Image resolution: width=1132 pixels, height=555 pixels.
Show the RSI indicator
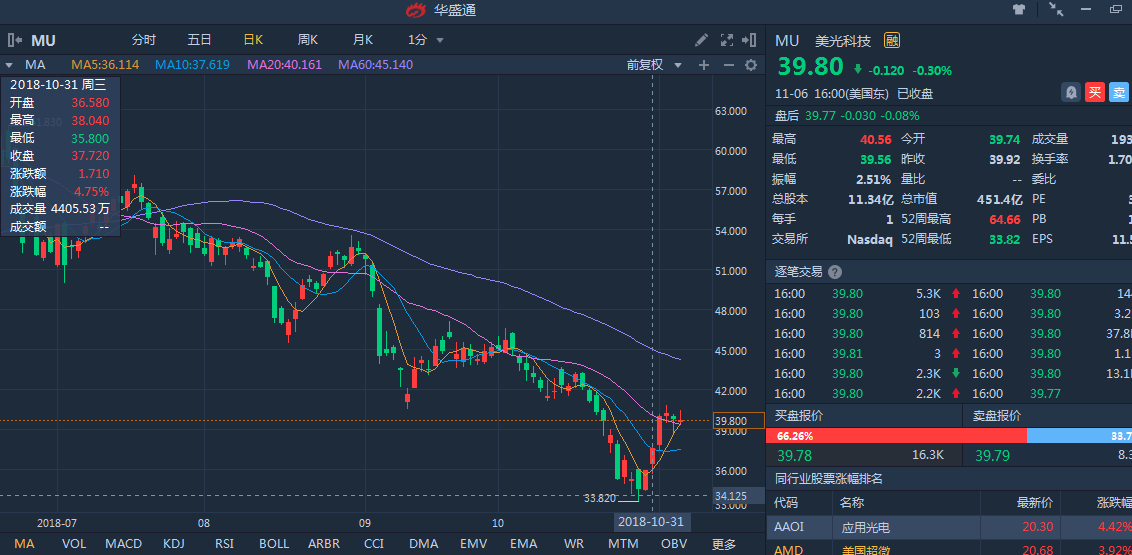point(224,543)
